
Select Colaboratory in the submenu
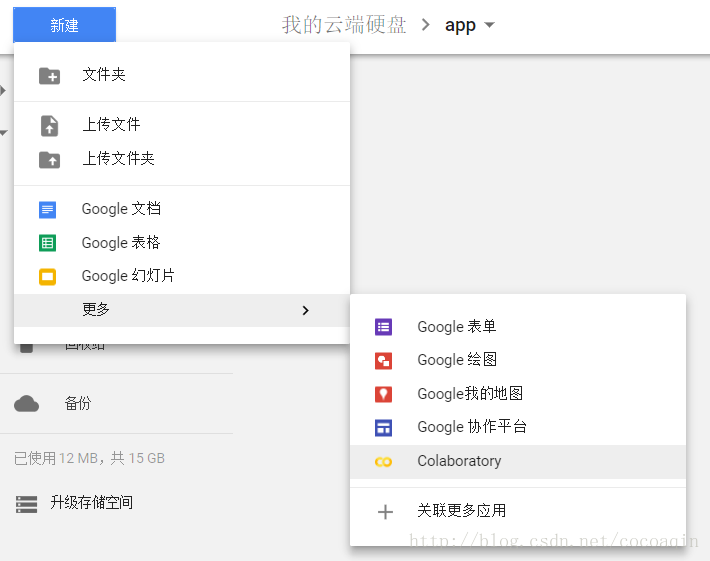(518, 461)
